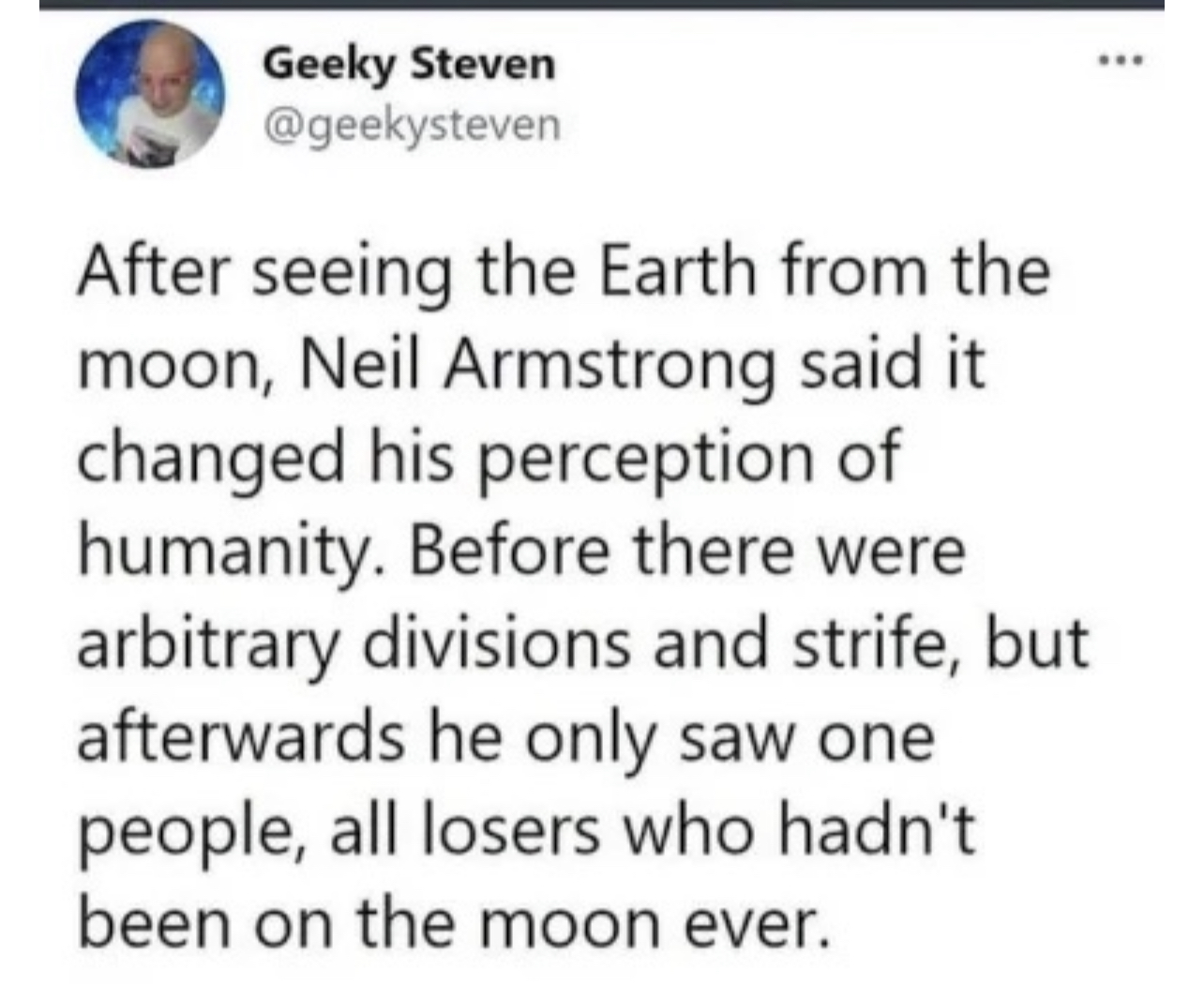This screenshot has width=1204, height=984.
Task: Click the word 'perception' in the tweet
Action: (646, 459)
